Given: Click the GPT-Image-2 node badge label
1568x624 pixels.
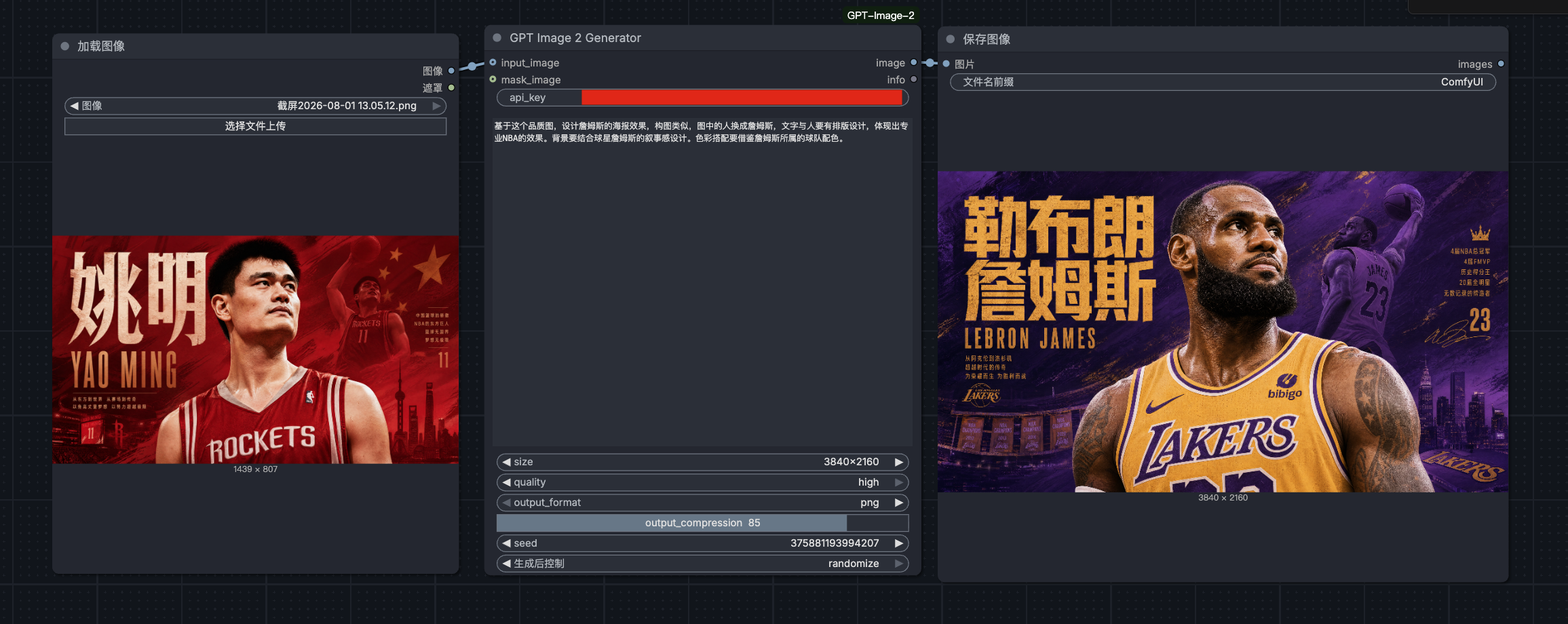Looking at the screenshot, I should (x=881, y=16).
